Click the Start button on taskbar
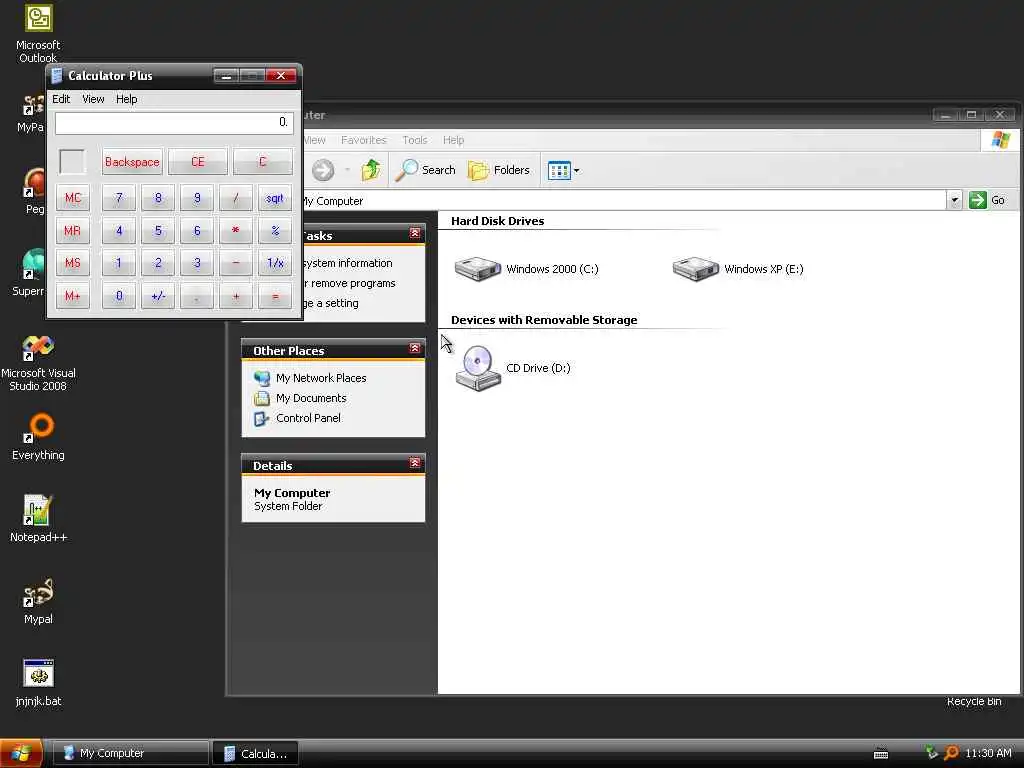The image size is (1024, 768). pyautogui.click(x=22, y=753)
